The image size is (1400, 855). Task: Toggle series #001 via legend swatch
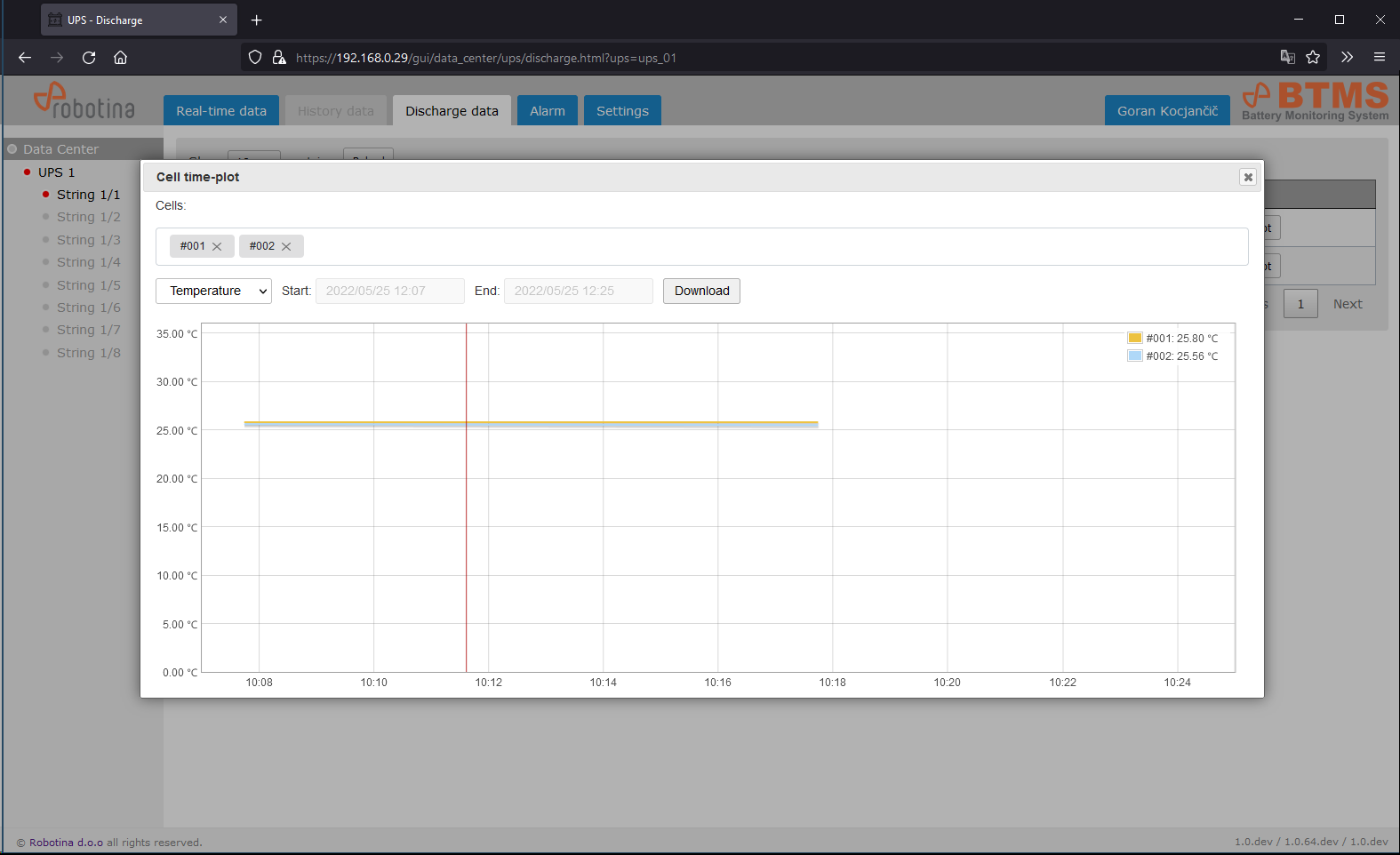click(1134, 338)
